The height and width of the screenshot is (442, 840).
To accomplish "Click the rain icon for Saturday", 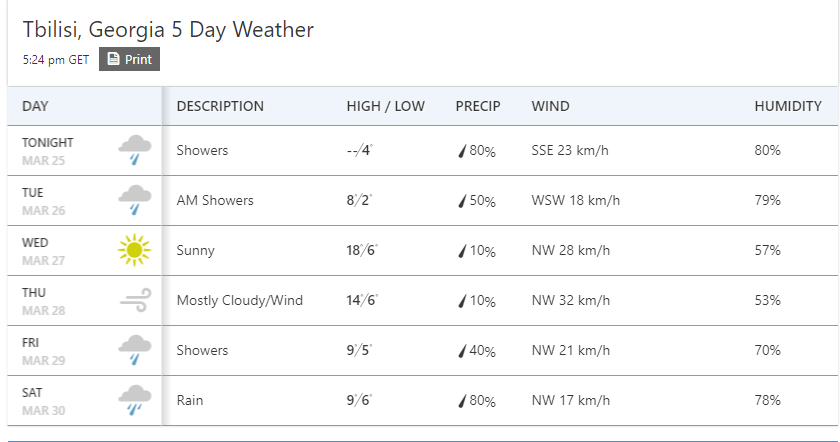I will tap(134, 400).
